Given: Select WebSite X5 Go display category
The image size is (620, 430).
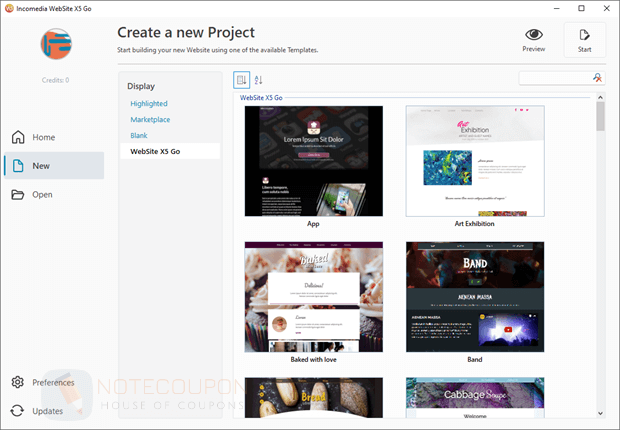Looking at the screenshot, I should pos(170,151).
